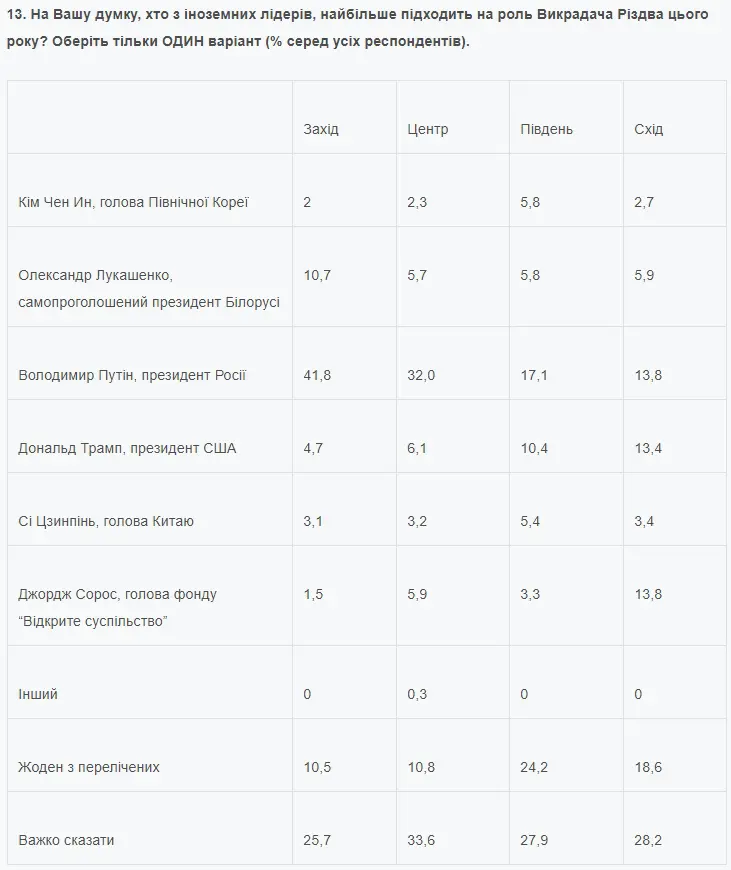Click the Олександр Лукашенко row label
Screen dimensions: 731x870
tap(148, 288)
